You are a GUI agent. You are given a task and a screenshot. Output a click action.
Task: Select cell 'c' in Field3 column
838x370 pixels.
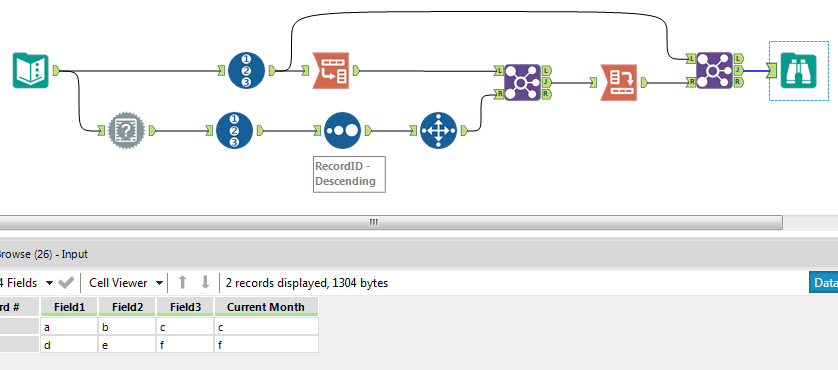185,326
